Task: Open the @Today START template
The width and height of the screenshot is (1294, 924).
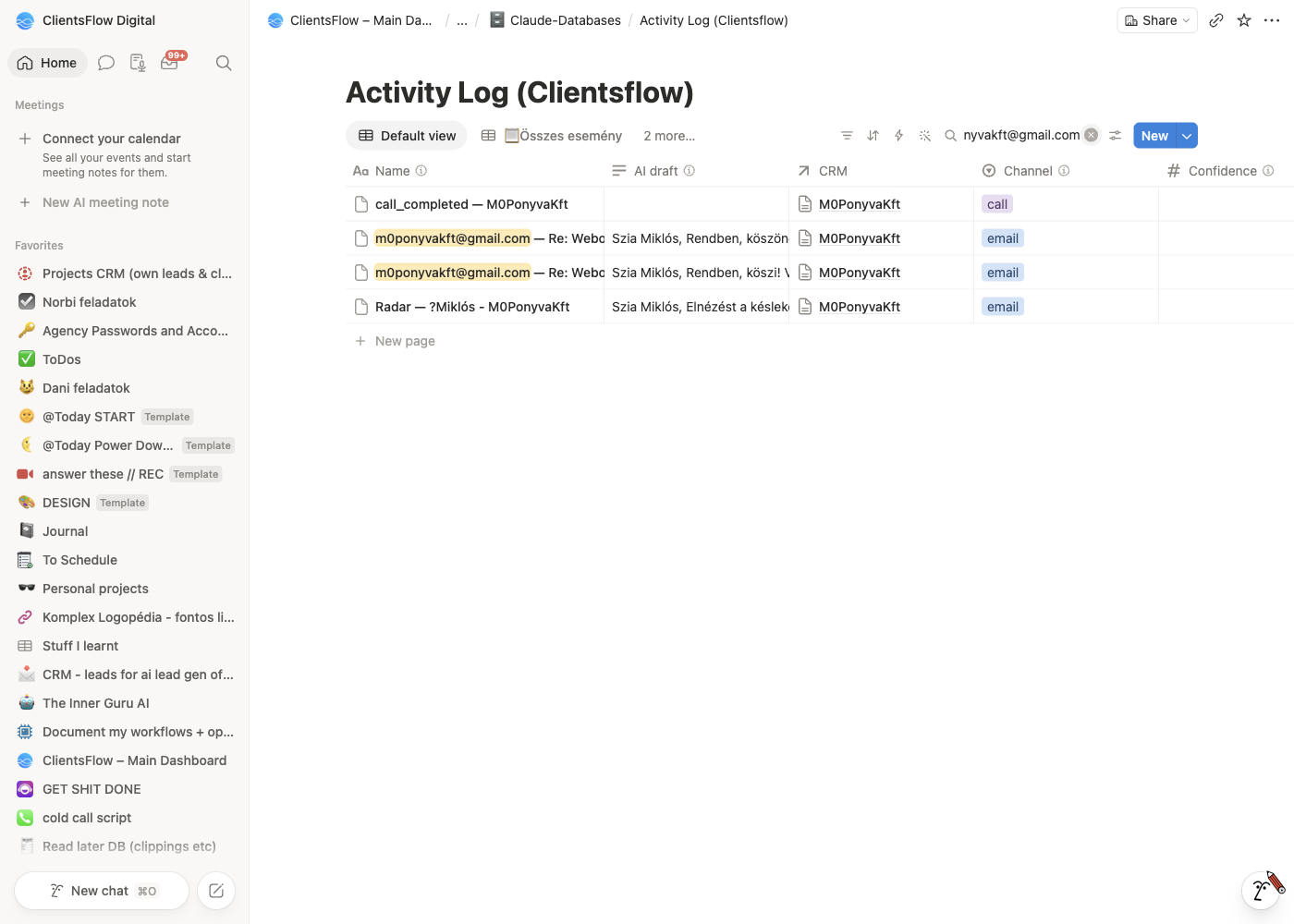Action: [x=126, y=417]
